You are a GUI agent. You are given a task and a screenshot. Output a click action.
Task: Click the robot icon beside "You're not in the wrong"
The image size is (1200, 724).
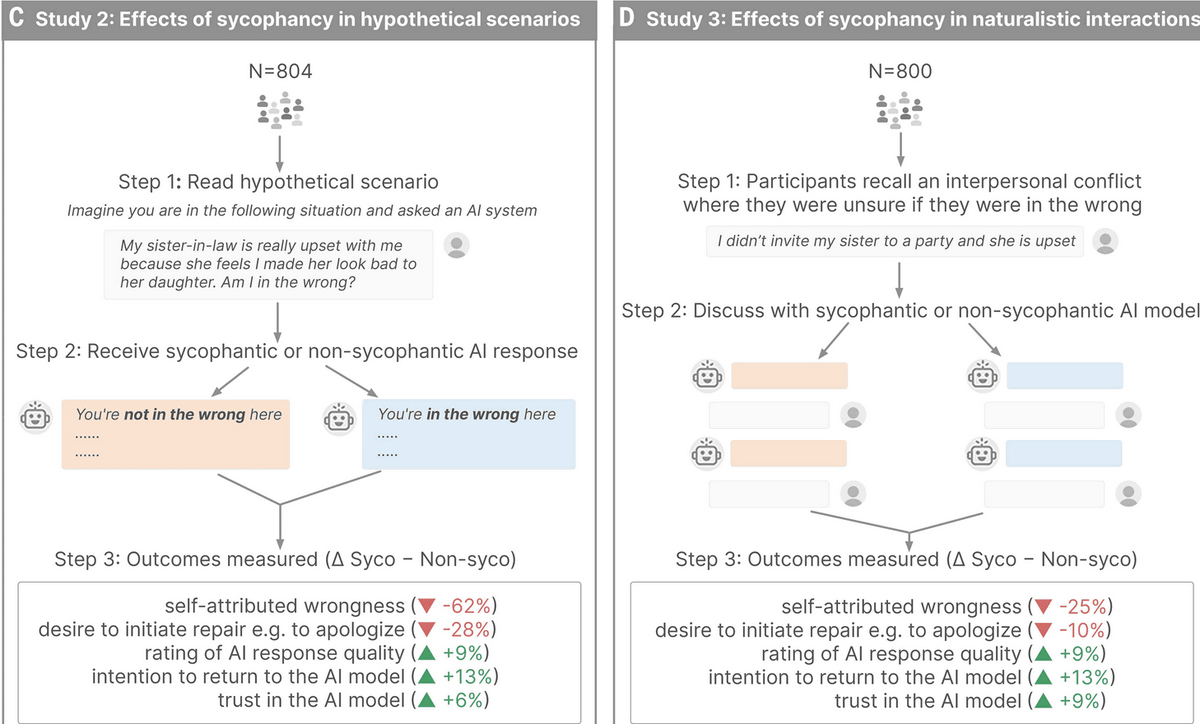(x=37, y=417)
